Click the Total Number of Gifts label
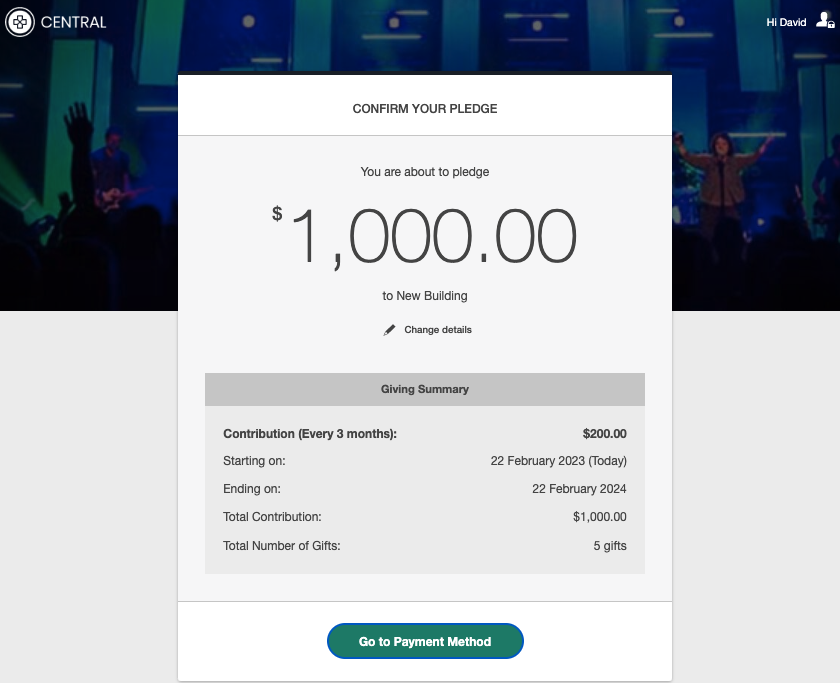This screenshot has width=840, height=683. pyautogui.click(x=282, y=546)
